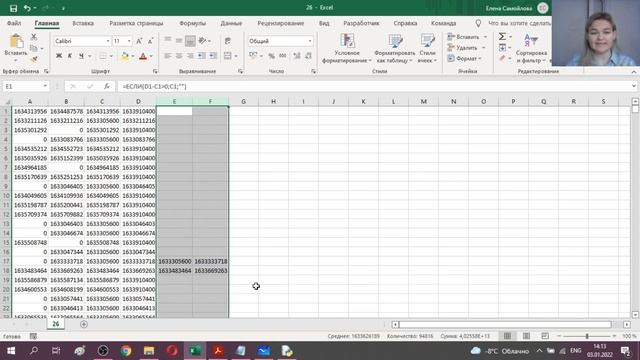Open Cell Styles (Стили ячеек)
Viewport: 640px width, 360px height.
pyautogui.click(x=427, y=49)
